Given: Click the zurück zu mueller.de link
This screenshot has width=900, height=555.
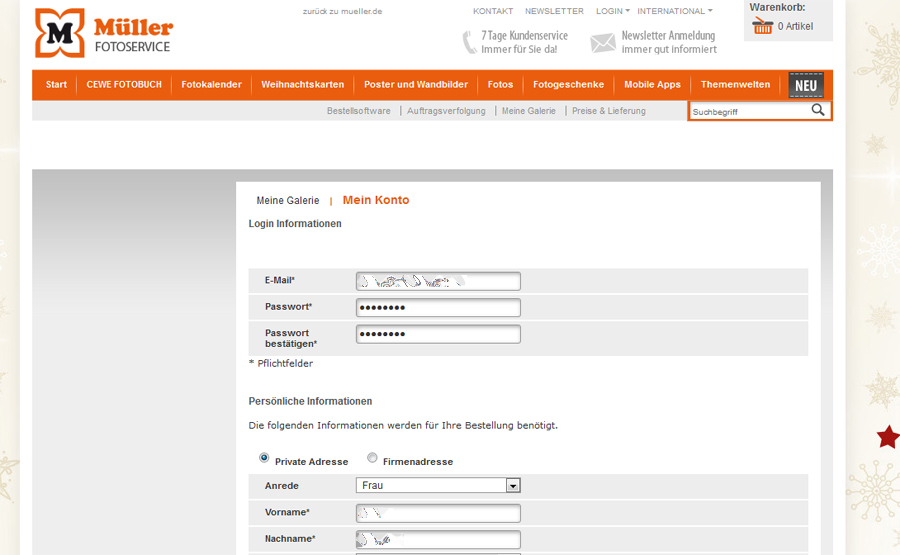Looking at the screenshot, I should (342, 11).
